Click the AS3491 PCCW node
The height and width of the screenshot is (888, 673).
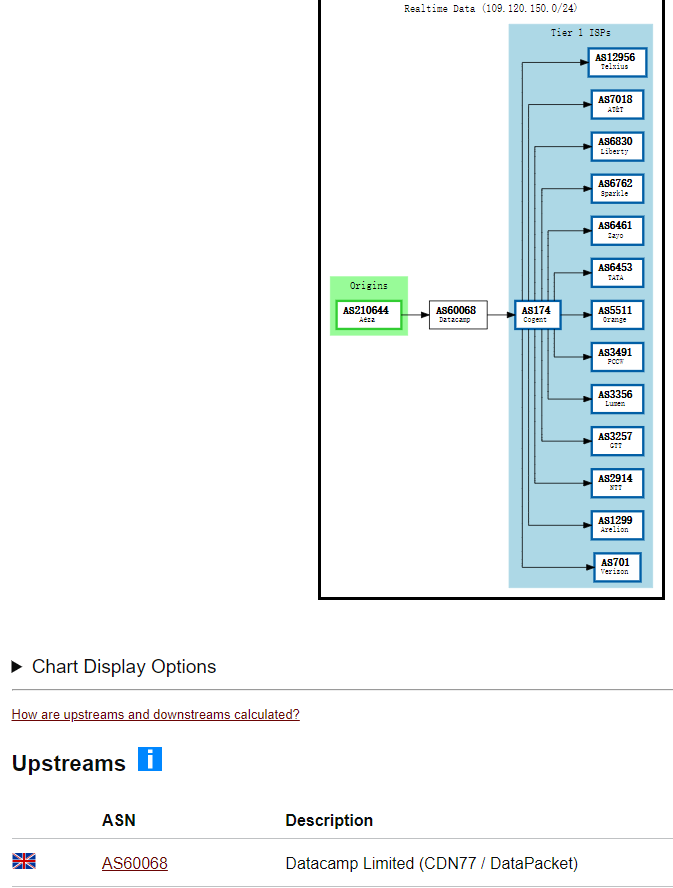click(x=617, y=356)
